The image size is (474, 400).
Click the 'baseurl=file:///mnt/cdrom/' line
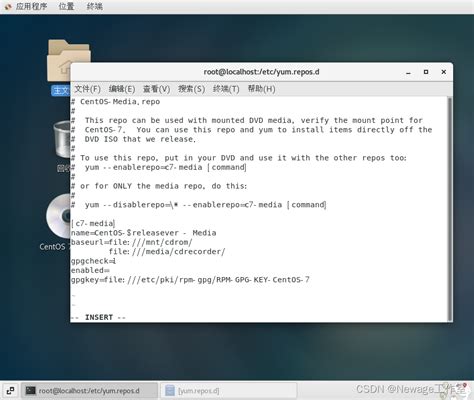point(132,242)
